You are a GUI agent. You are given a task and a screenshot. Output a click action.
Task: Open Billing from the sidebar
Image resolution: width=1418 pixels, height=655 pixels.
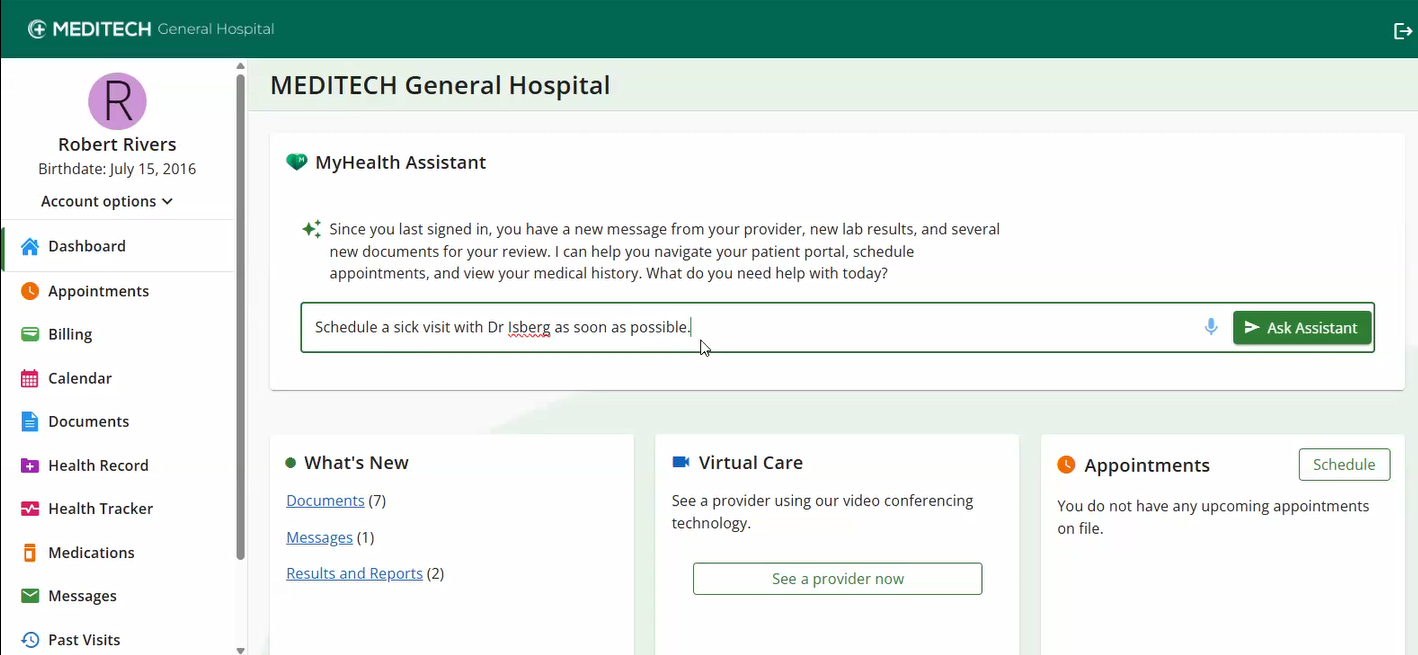[x=118, y=334]
